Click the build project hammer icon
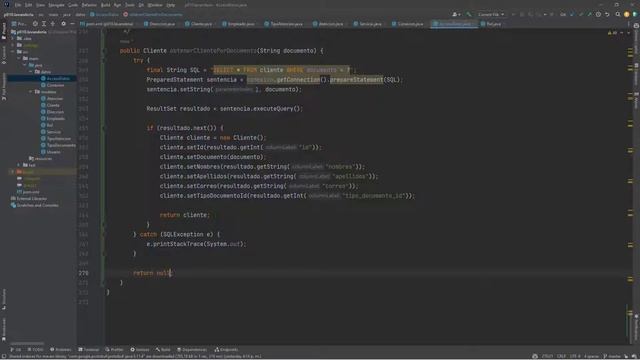Screen dimensions: 640x360 click(x=469, y=14)
